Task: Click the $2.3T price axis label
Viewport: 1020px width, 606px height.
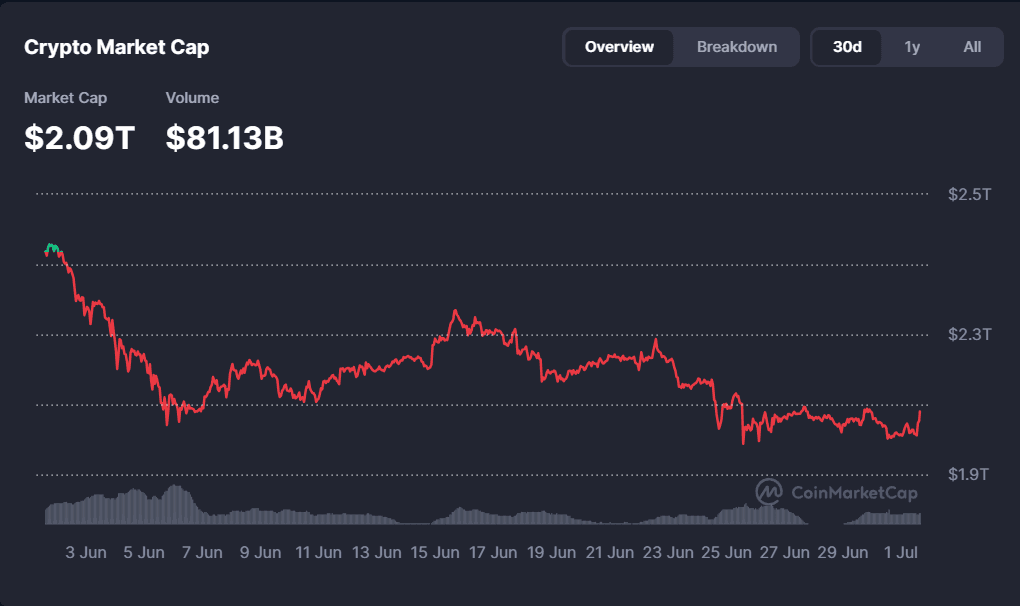Action: tap(969, 334)
